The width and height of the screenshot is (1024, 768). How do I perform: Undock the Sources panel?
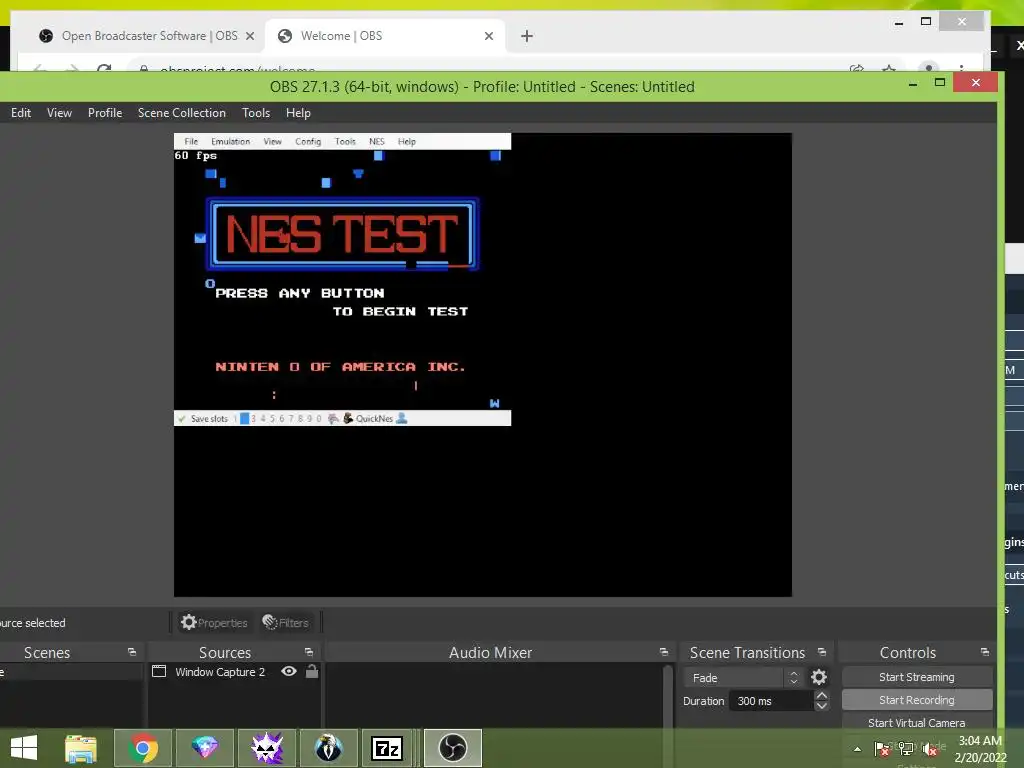[x=309, y=652]
